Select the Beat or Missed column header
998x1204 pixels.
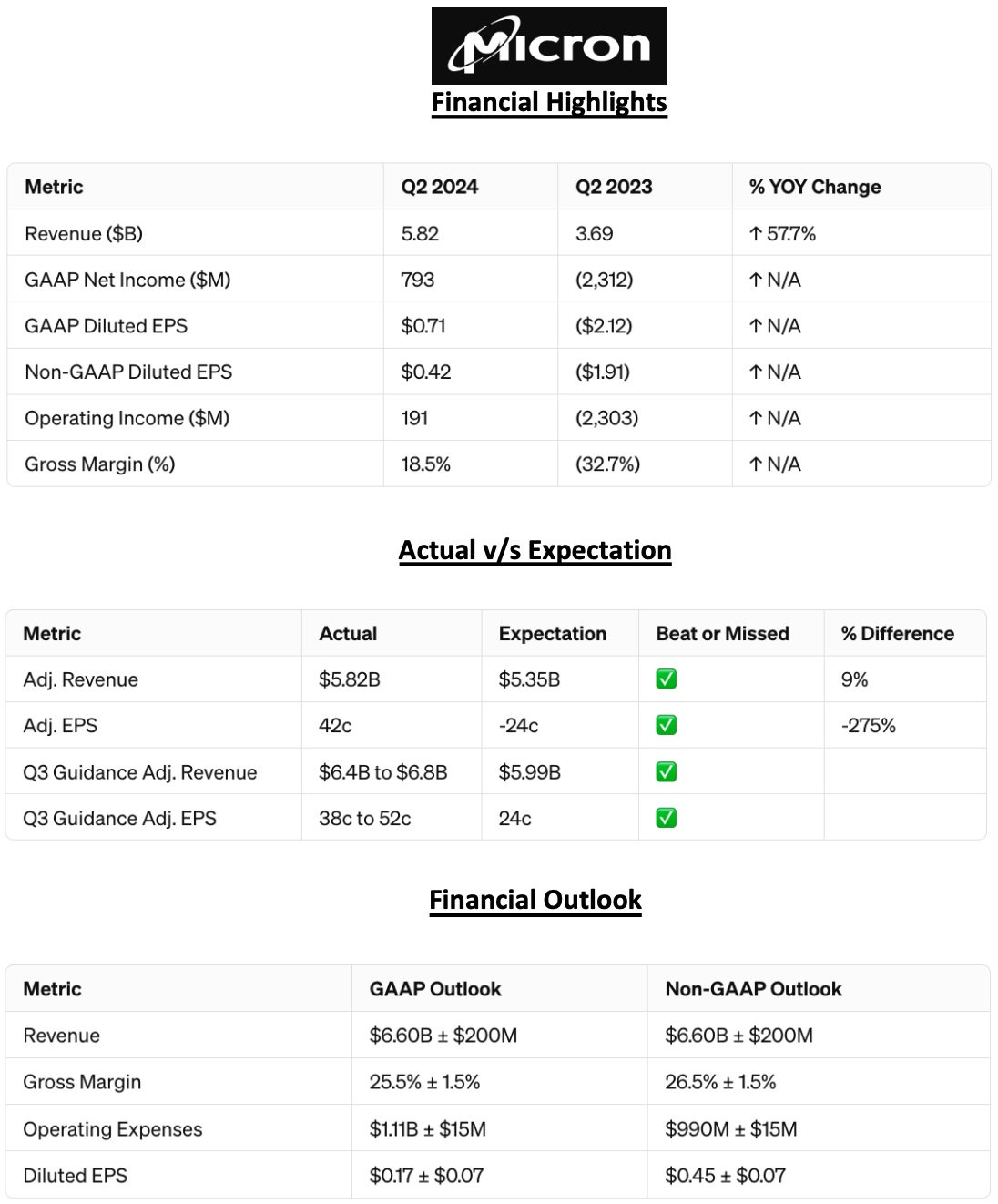[723, 634]
